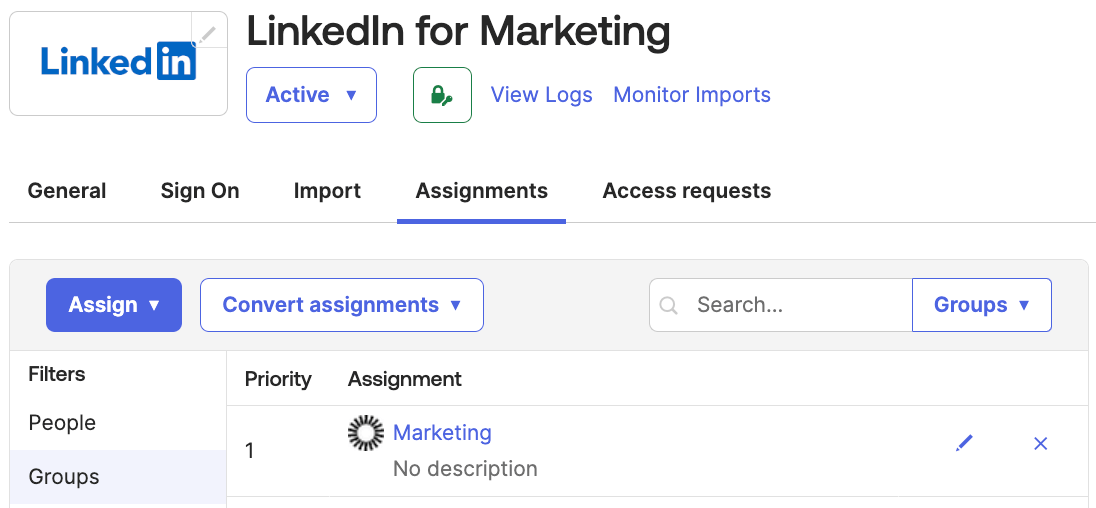Open the Convert assignments dropdown

342,305
